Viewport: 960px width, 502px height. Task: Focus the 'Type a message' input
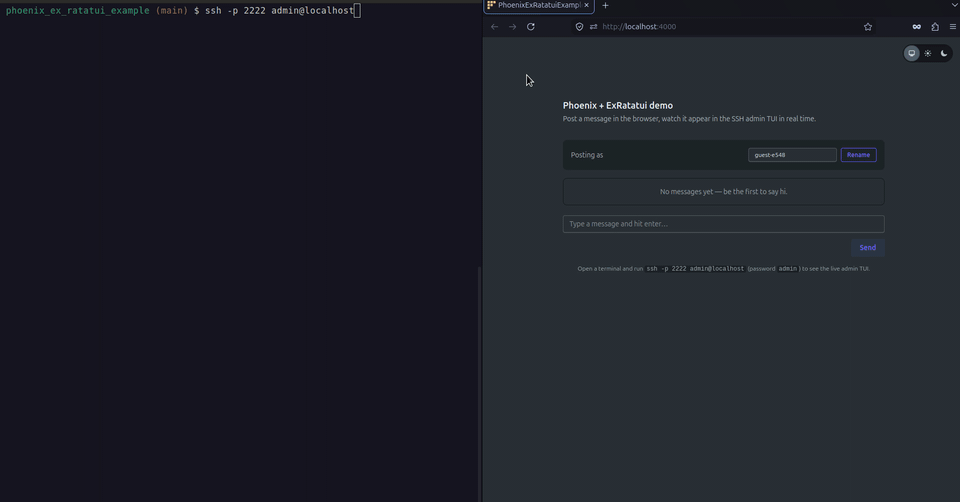point(724,224)
